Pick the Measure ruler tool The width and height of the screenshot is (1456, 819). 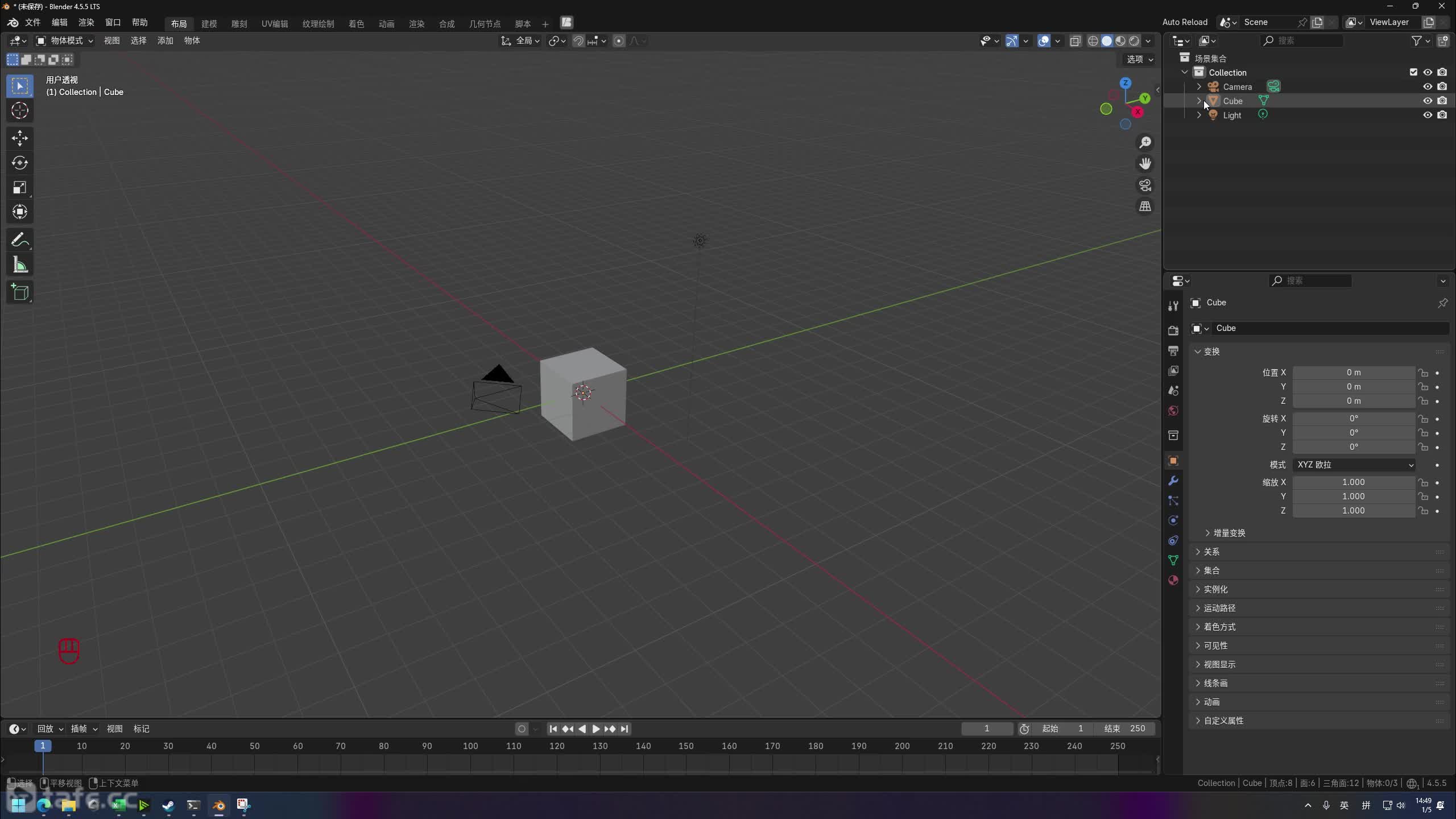(20, 265)
